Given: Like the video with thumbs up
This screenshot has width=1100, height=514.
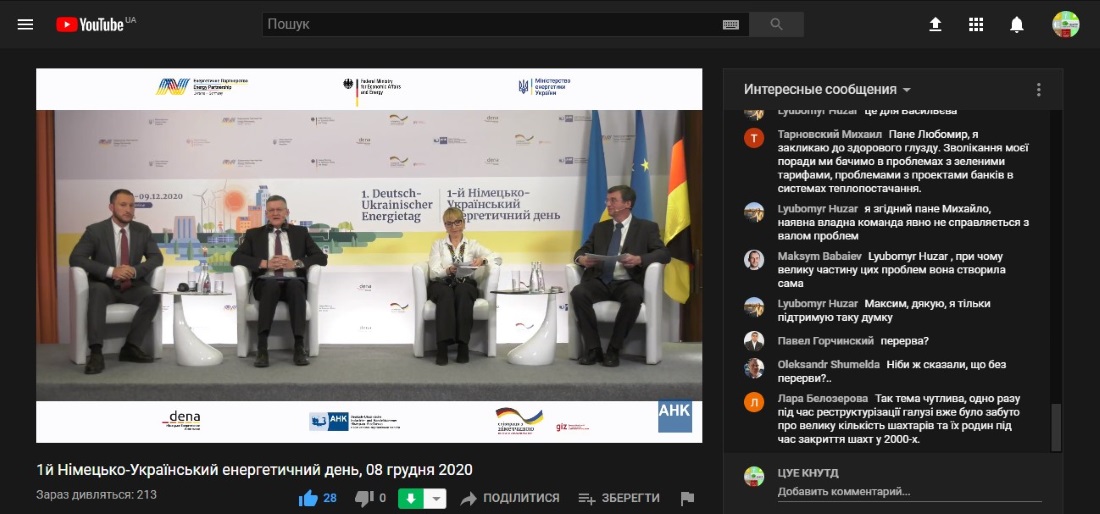Looking at the screenshot, I should pos(308,499).
